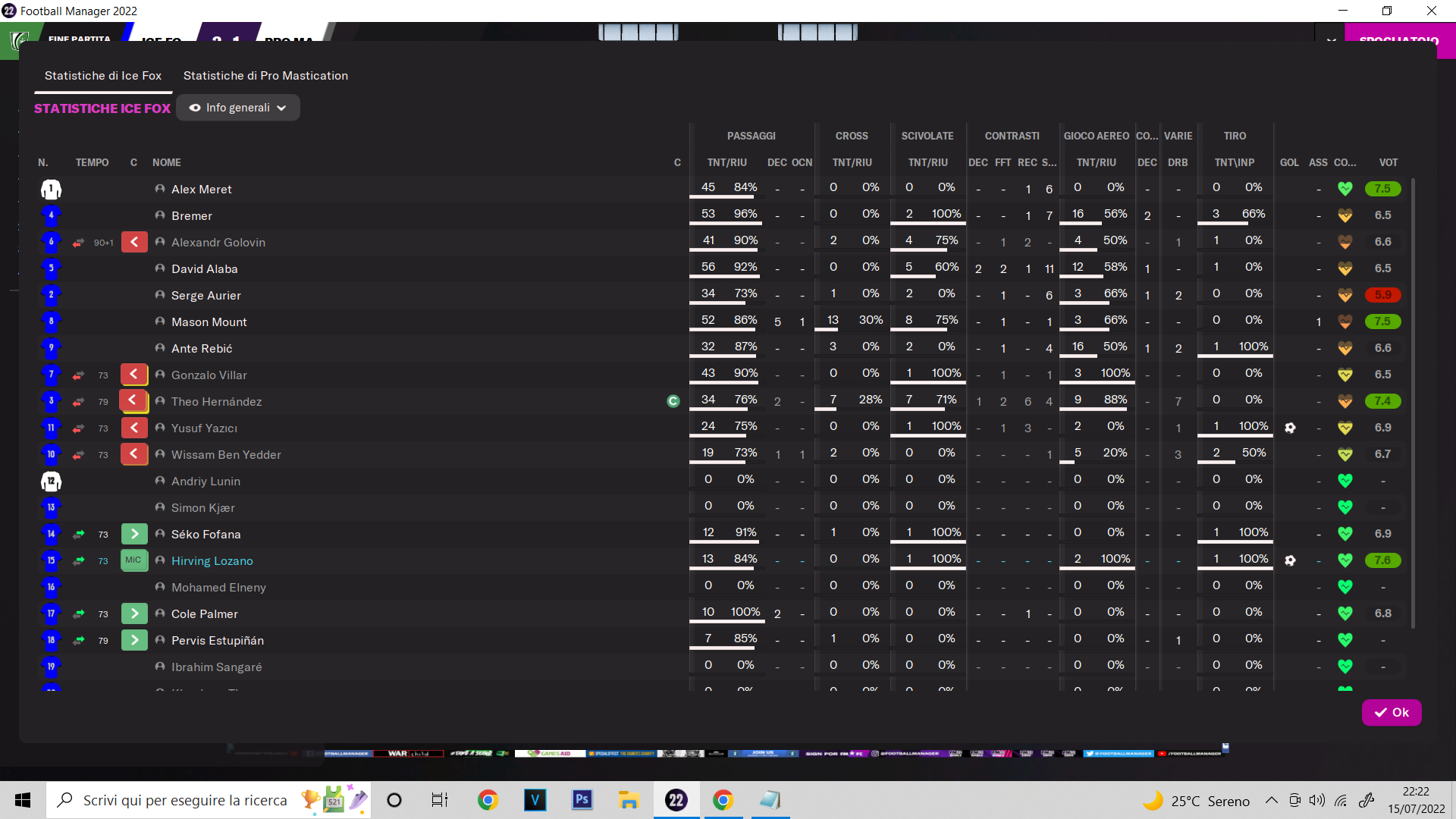Click the substituted-on arrow for Pervis Estupiñán
Image resolution: width=1456 pixels, height=819 pixels.
coord(134,640)
